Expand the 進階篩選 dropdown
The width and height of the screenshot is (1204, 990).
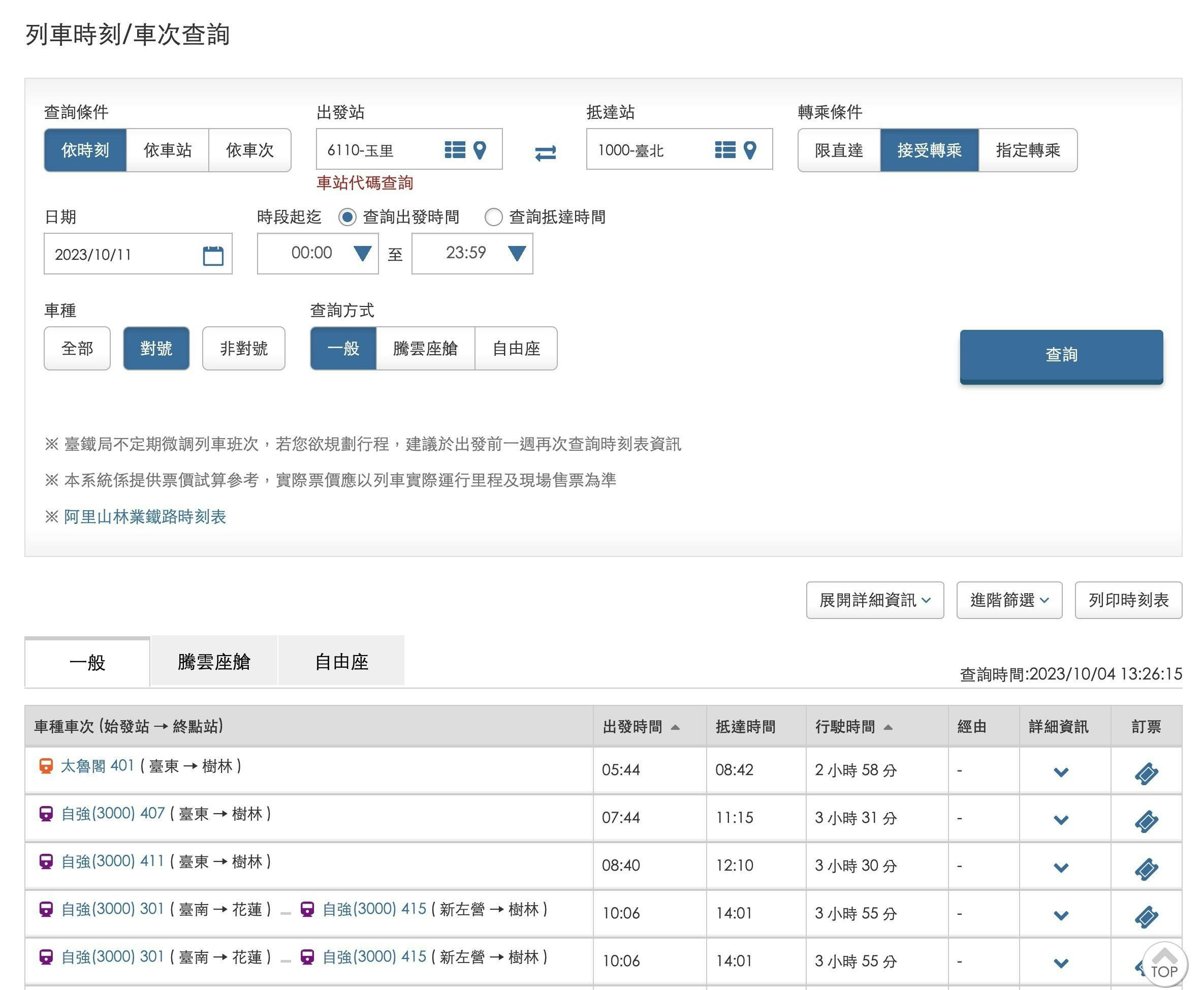1008,600
